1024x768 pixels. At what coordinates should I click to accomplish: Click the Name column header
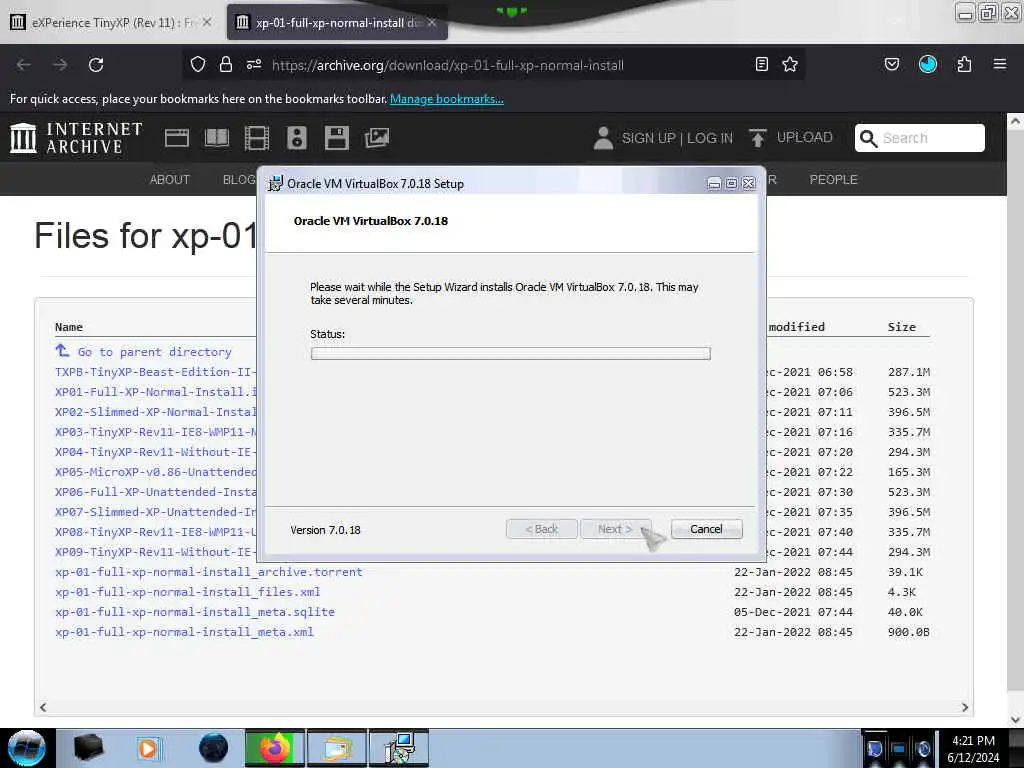pos(69,327)
